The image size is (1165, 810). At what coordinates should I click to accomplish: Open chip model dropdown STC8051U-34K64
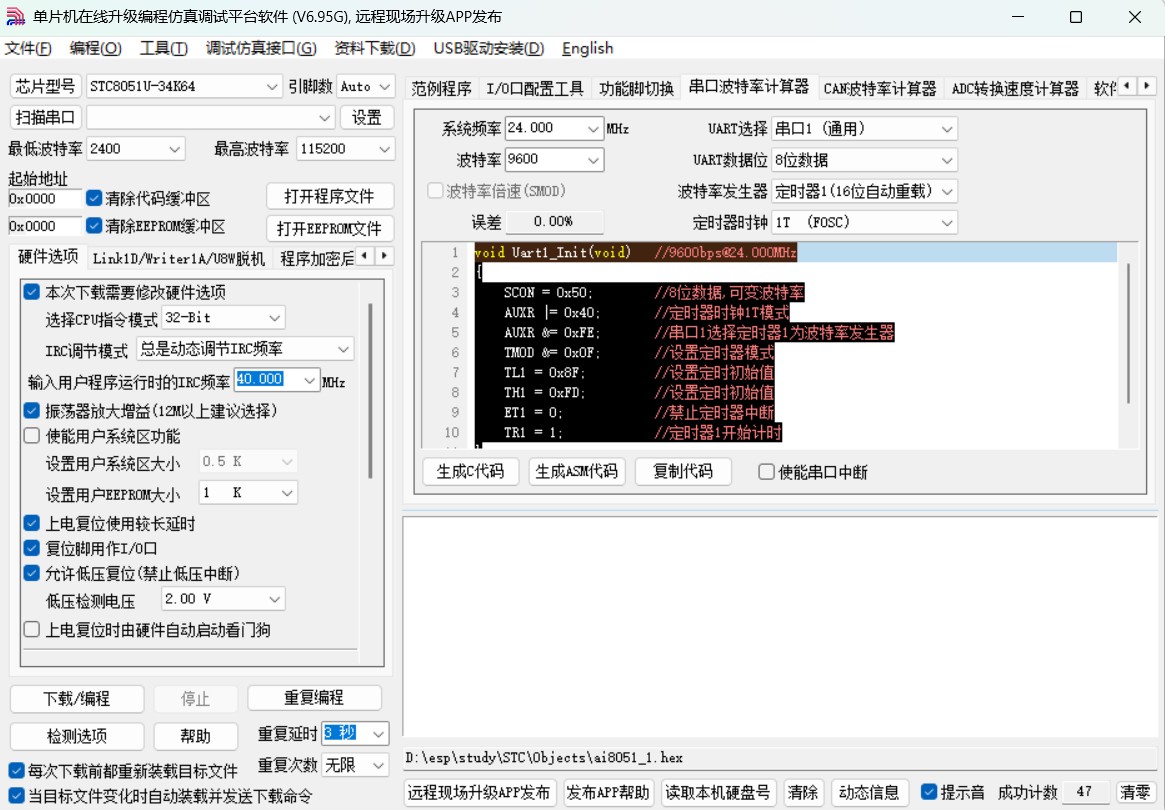(184, 87)
